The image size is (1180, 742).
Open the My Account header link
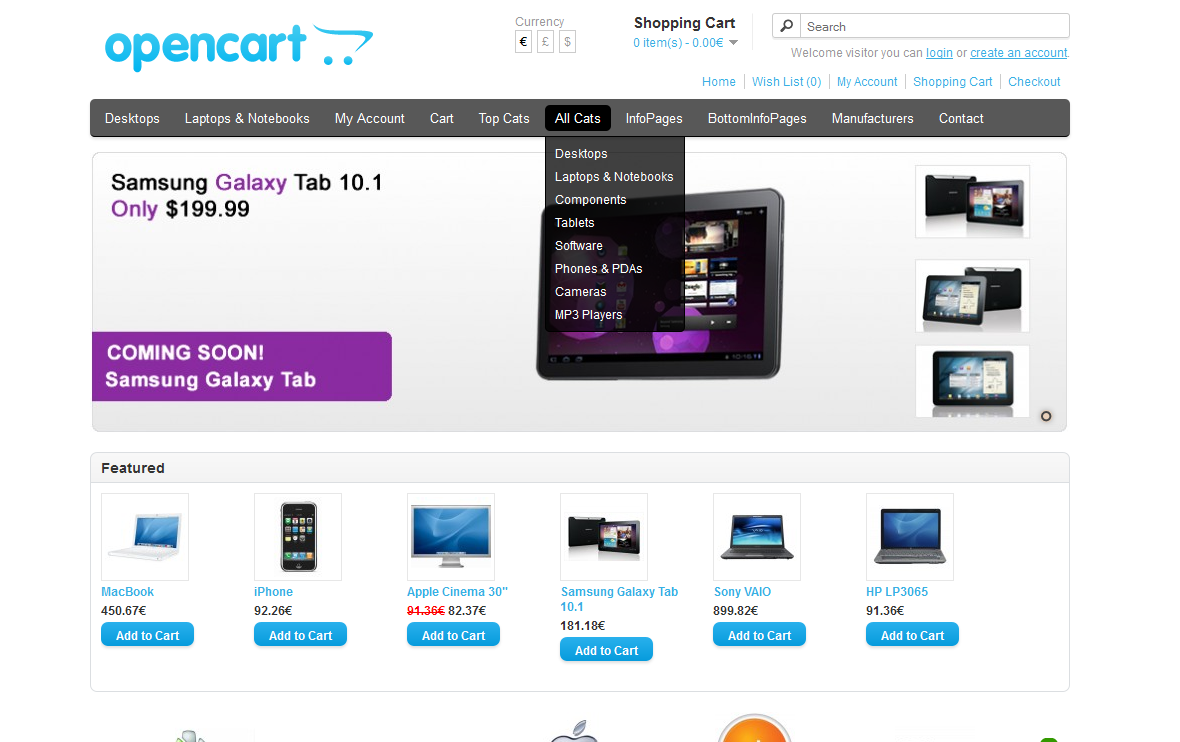click(867, 81)
